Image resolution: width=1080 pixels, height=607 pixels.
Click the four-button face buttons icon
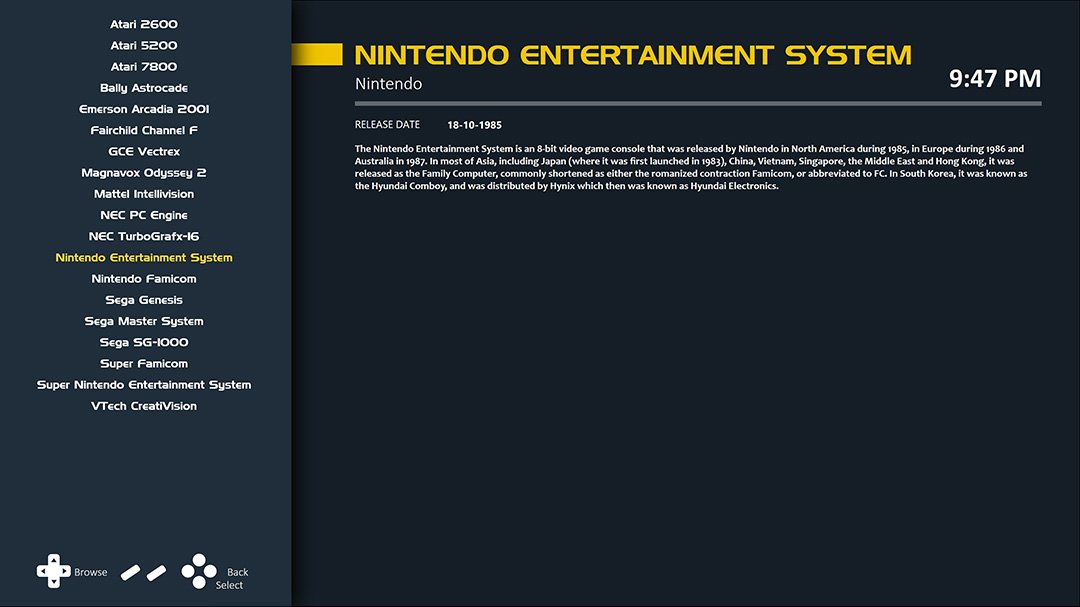[199, 571]
